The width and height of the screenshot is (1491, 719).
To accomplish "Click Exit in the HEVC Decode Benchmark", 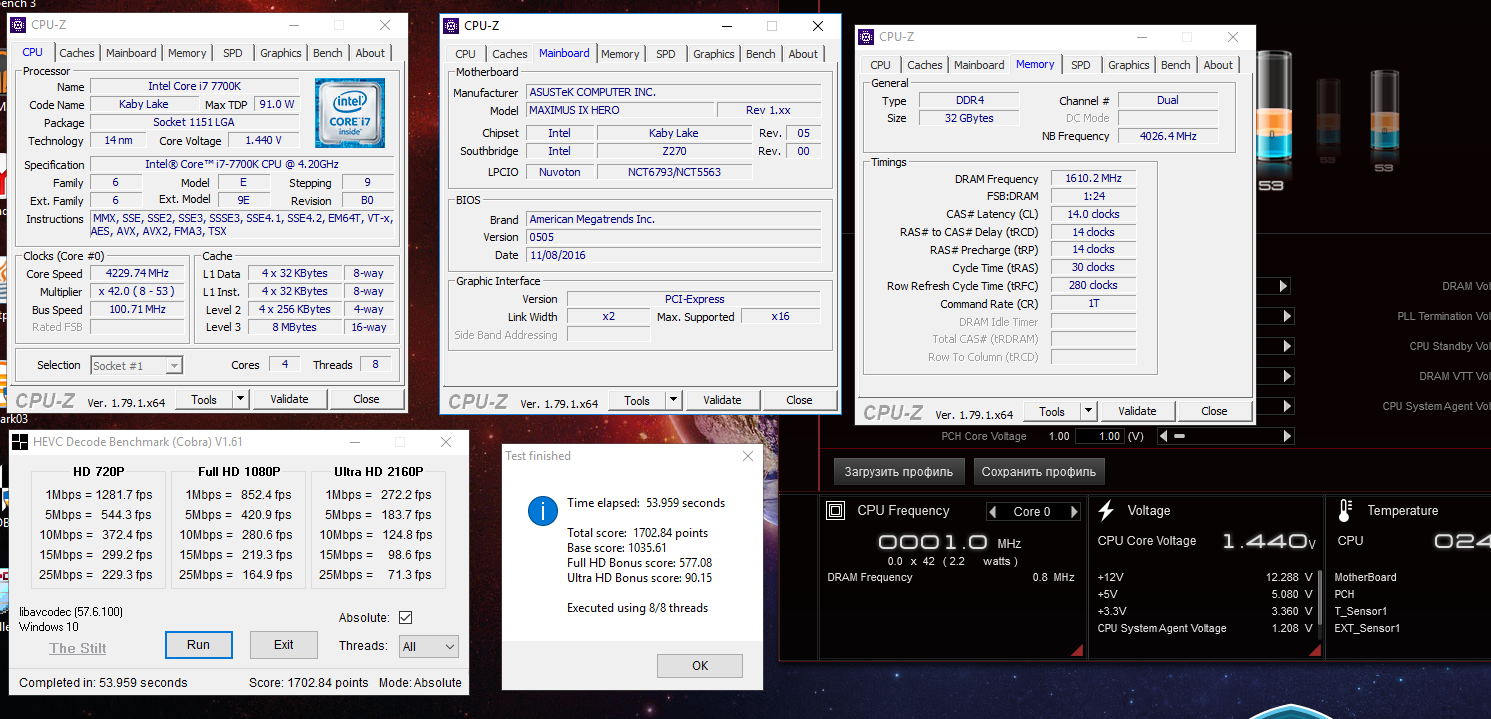I will pyautogui.click(x=284, y=645).
